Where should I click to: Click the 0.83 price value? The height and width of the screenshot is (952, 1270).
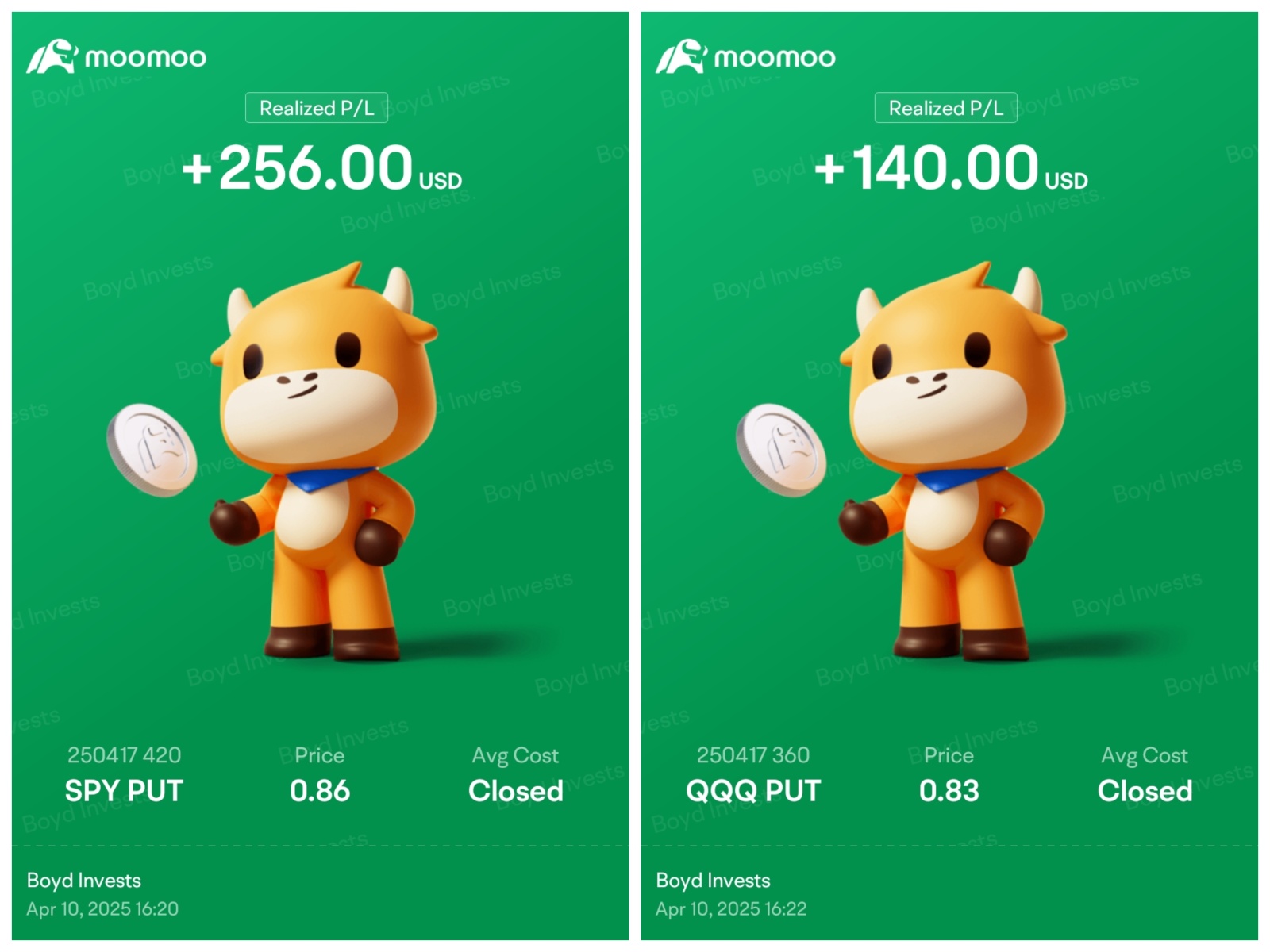coord(949,791)
